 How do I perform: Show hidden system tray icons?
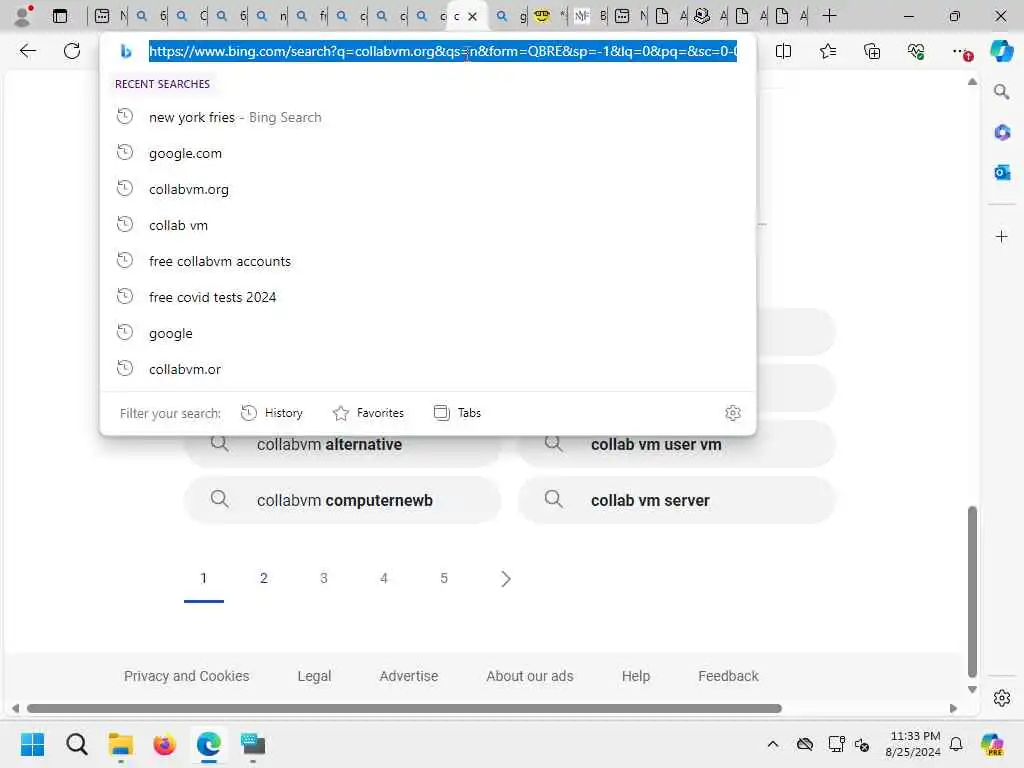[x=773, y=744]
